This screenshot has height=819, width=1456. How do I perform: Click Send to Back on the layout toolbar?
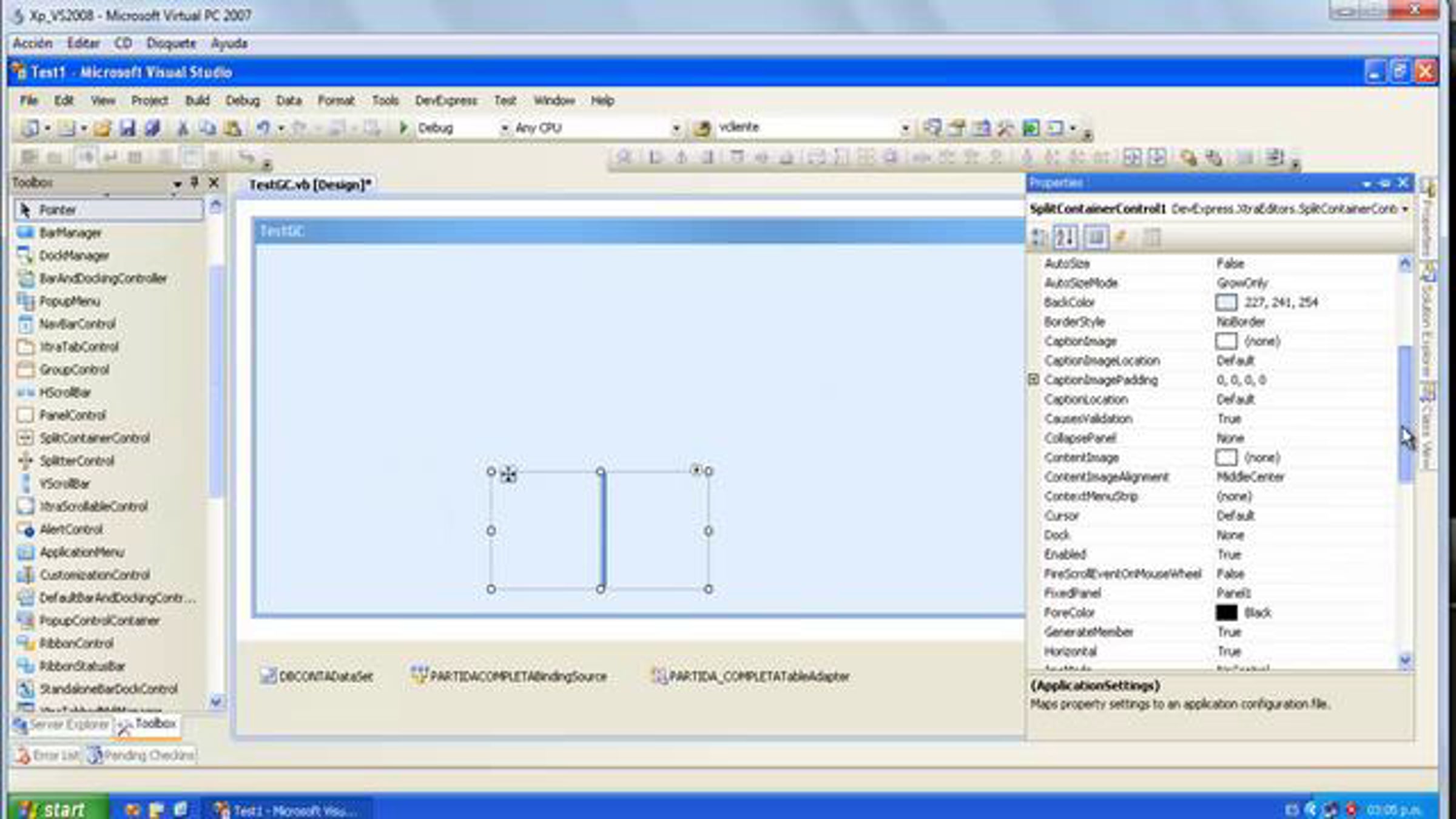pyautogui.click(x=1213, y=157)
